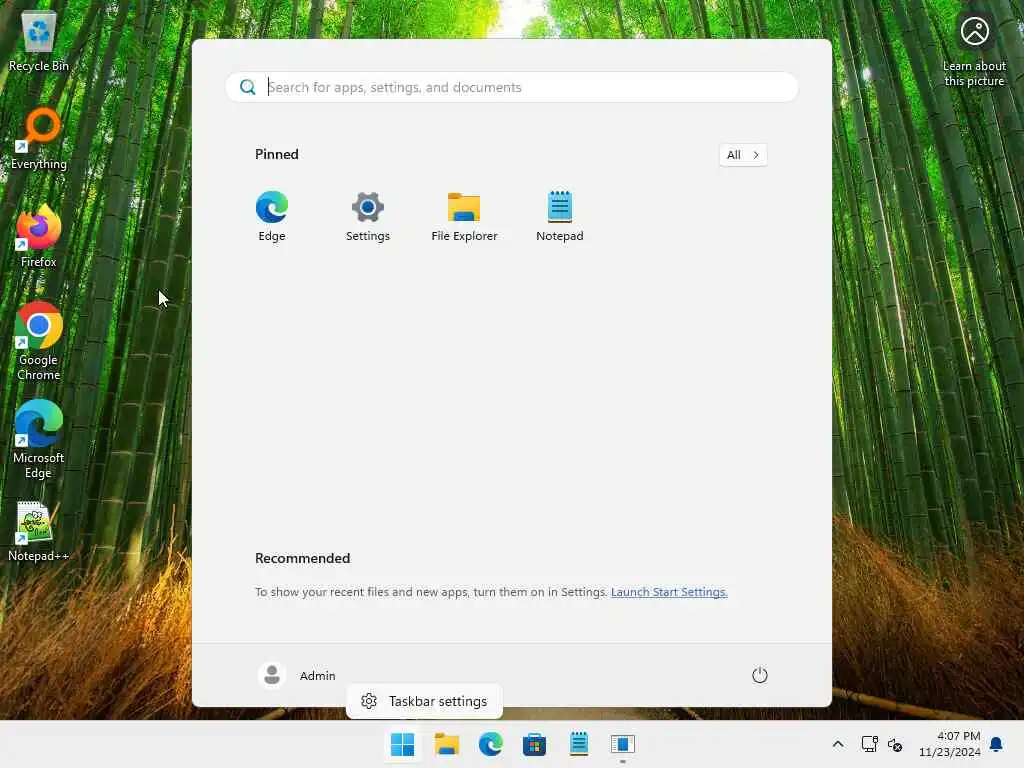
Task: Launch Microsoft Edge from taskbar
Action: click(x=490, y=744)
